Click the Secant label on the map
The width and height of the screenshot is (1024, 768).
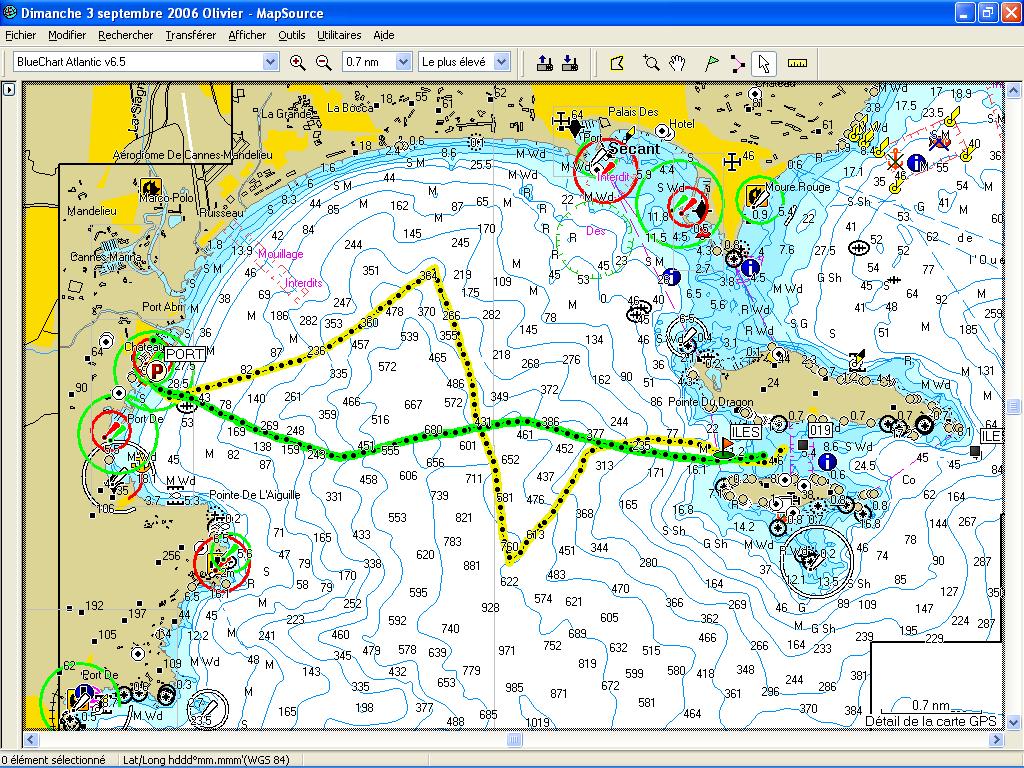click(x=634, y=149)
